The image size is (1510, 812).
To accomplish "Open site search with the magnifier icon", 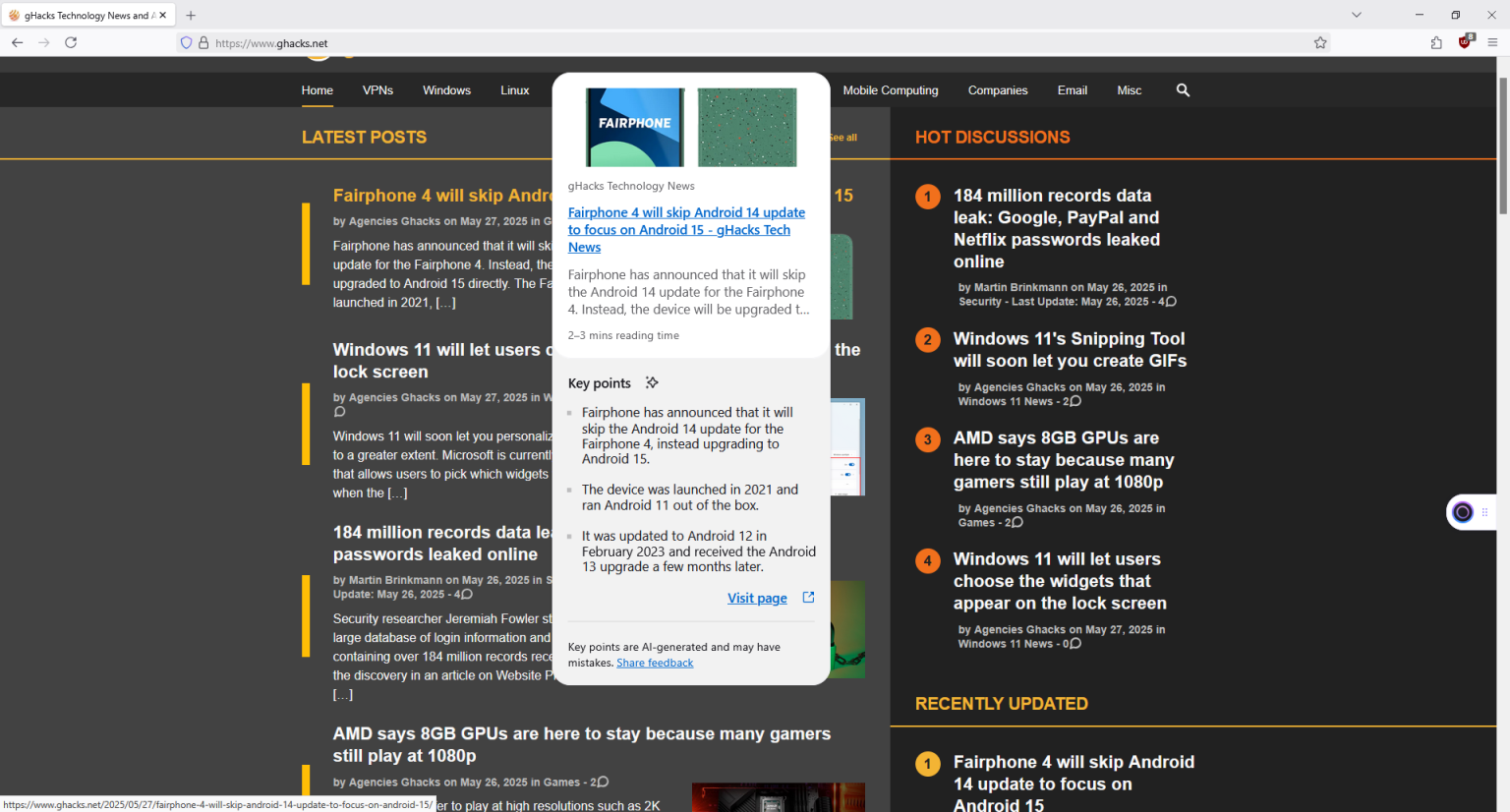I will coord(1183,89).
